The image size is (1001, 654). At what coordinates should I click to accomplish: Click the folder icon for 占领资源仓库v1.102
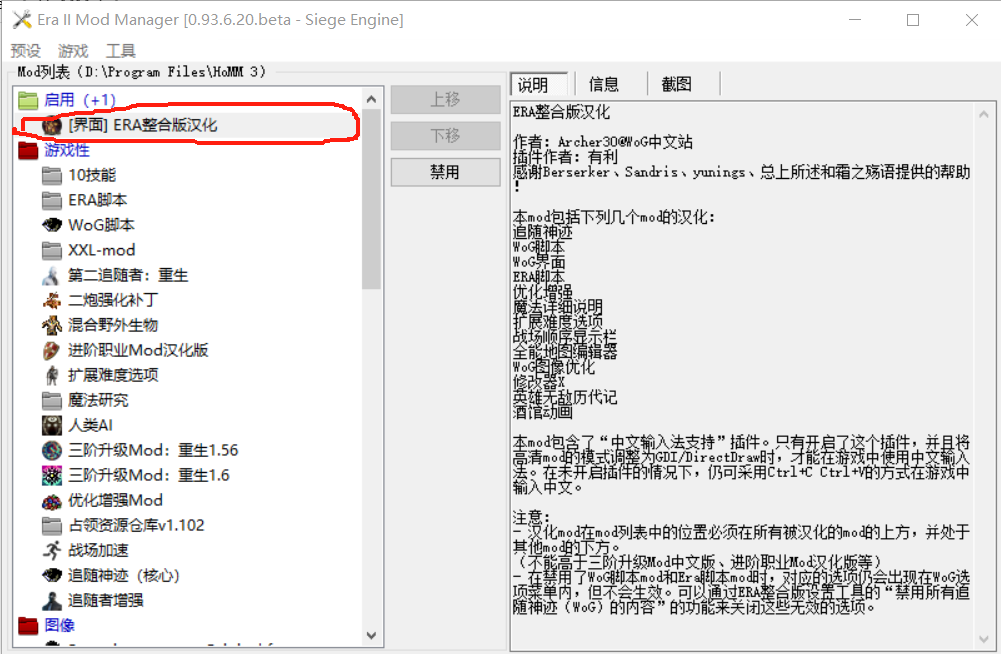tap(52, 525)
